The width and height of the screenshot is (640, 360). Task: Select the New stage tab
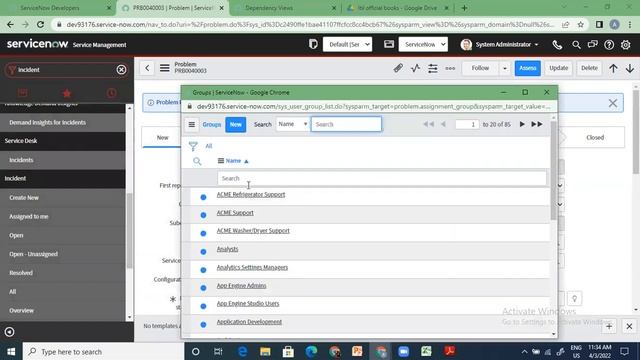pyautogui.click(x=162, y=138)
